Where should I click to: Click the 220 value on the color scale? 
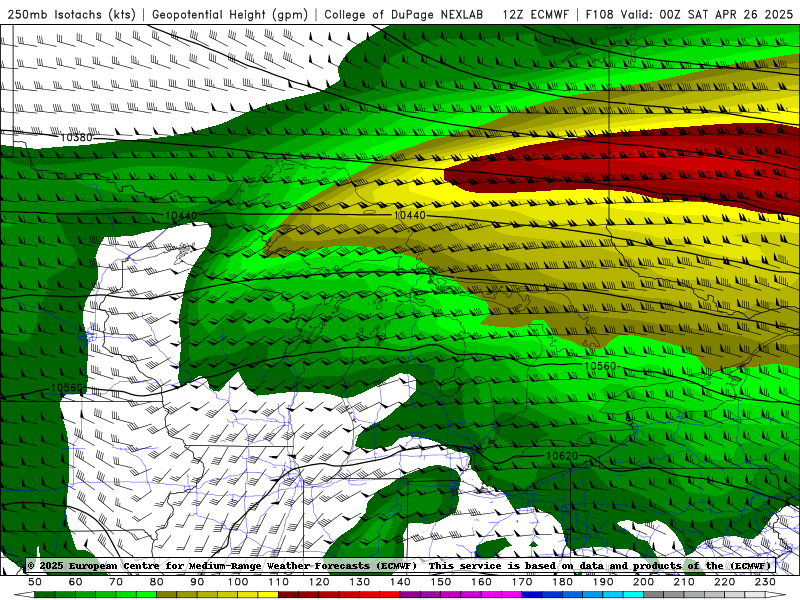(725, 582)
